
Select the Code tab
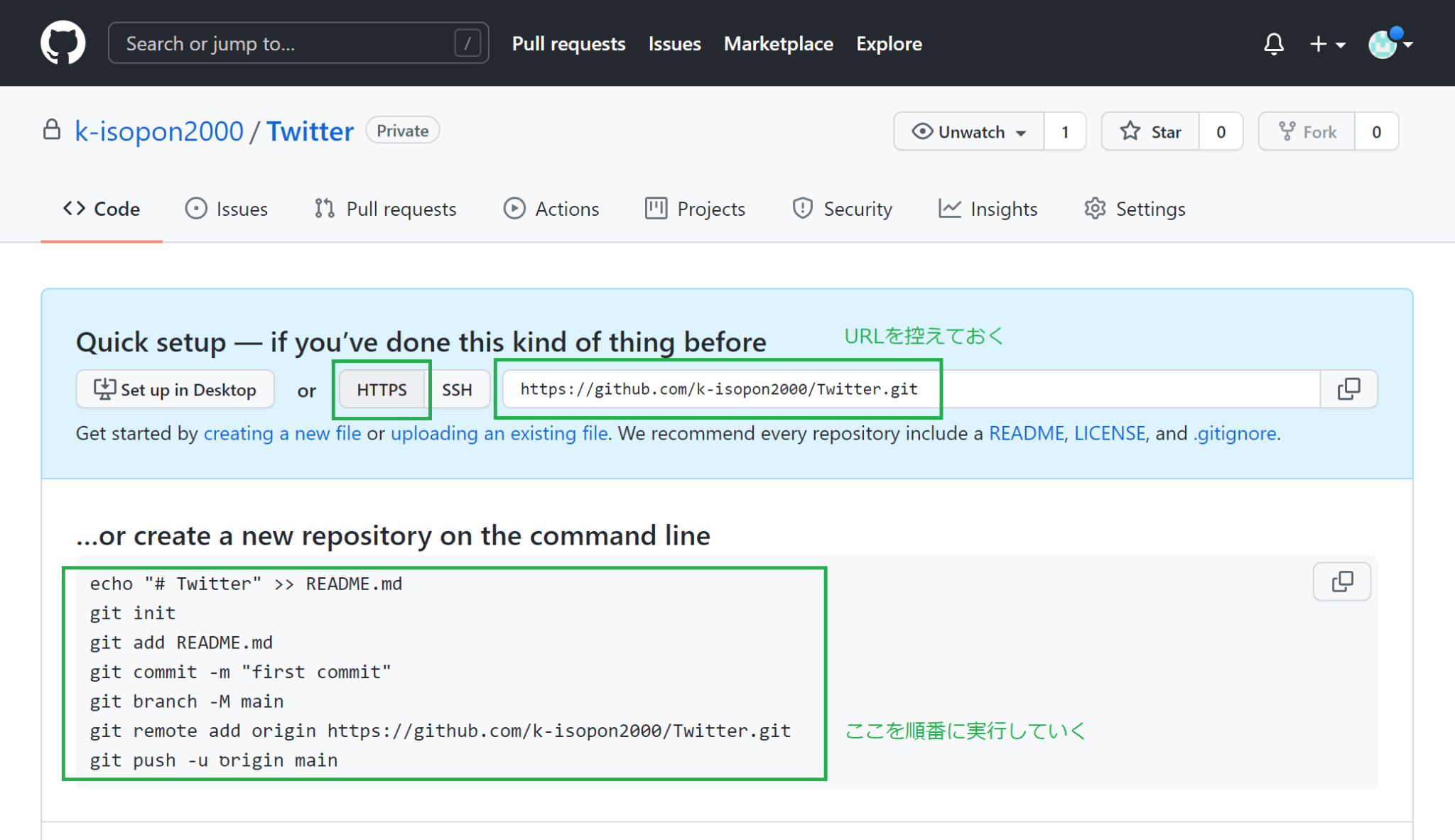coord(102,209)
